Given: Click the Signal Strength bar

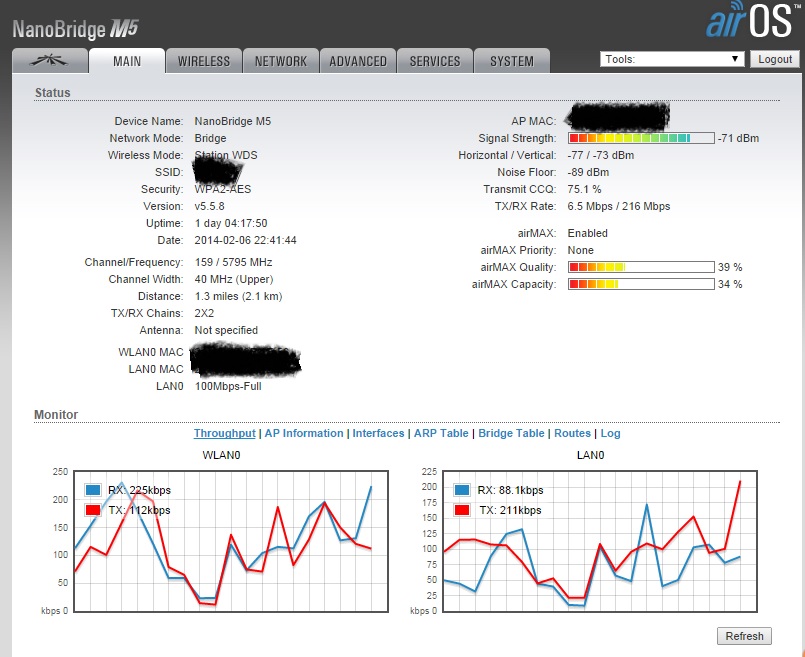Looking at the screenshot, I should 641,138.
